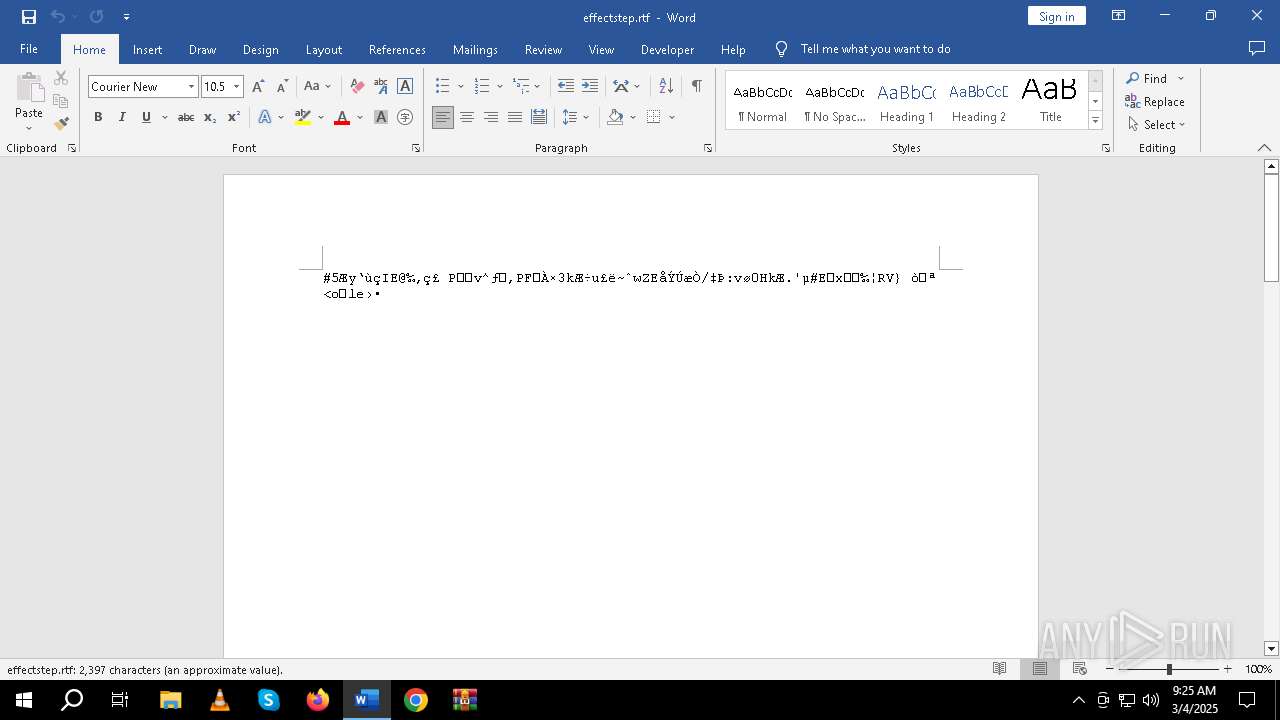
Task: Open the Borders dropdown arrow
Action: 672,117
